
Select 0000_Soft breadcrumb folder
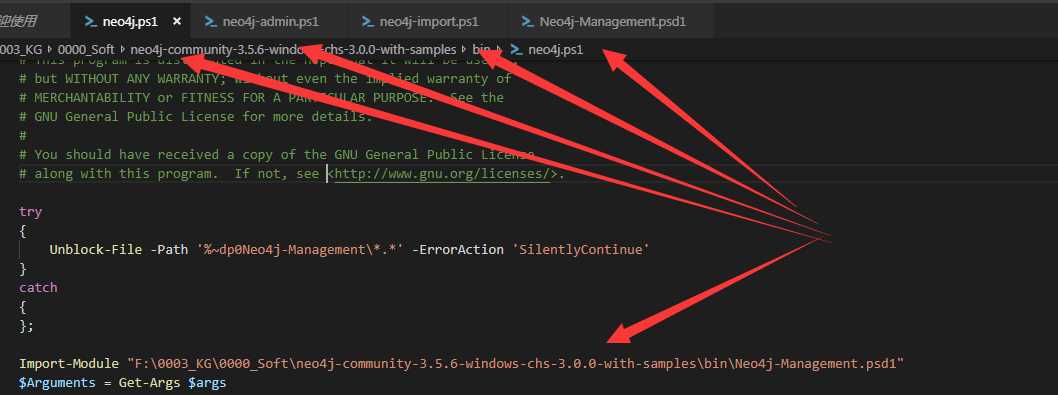coord(86,49)
